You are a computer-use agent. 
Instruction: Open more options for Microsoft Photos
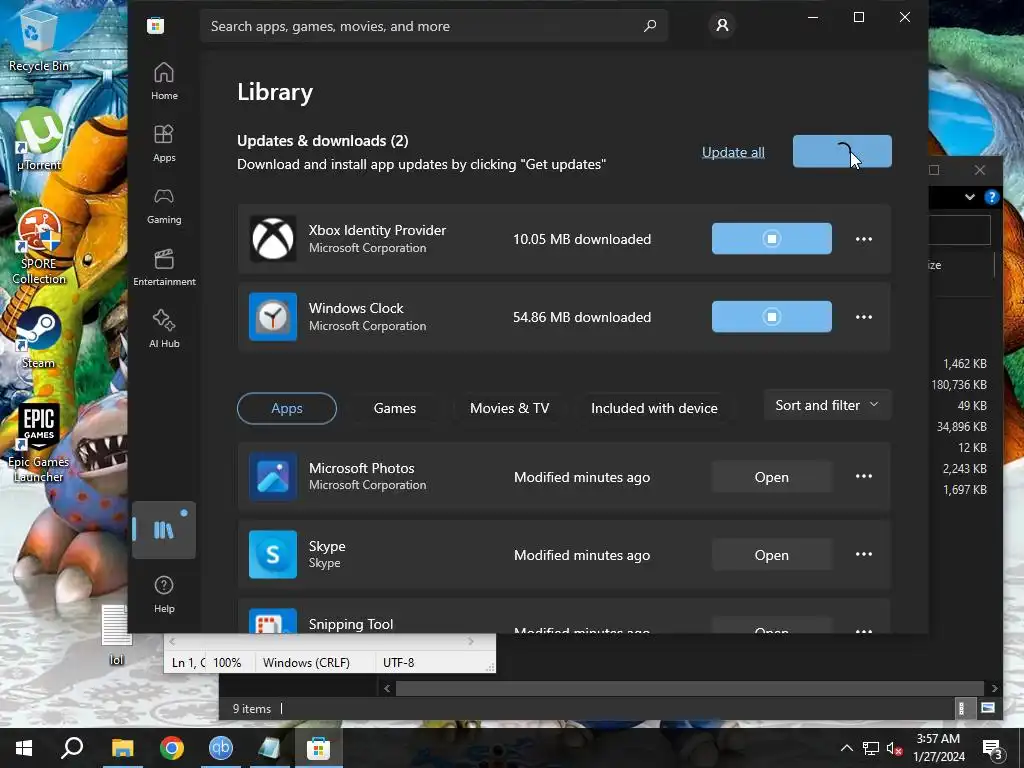pos(863,476)
